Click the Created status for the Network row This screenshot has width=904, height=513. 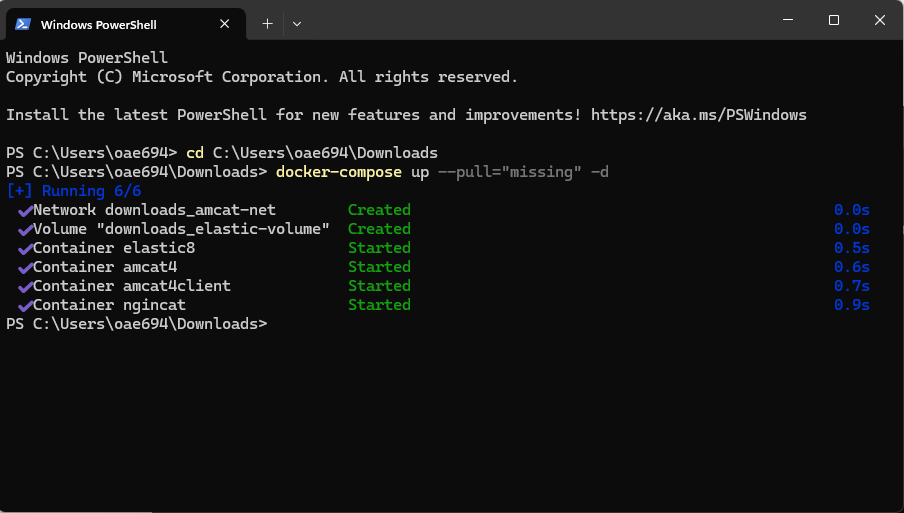point(379,210)
